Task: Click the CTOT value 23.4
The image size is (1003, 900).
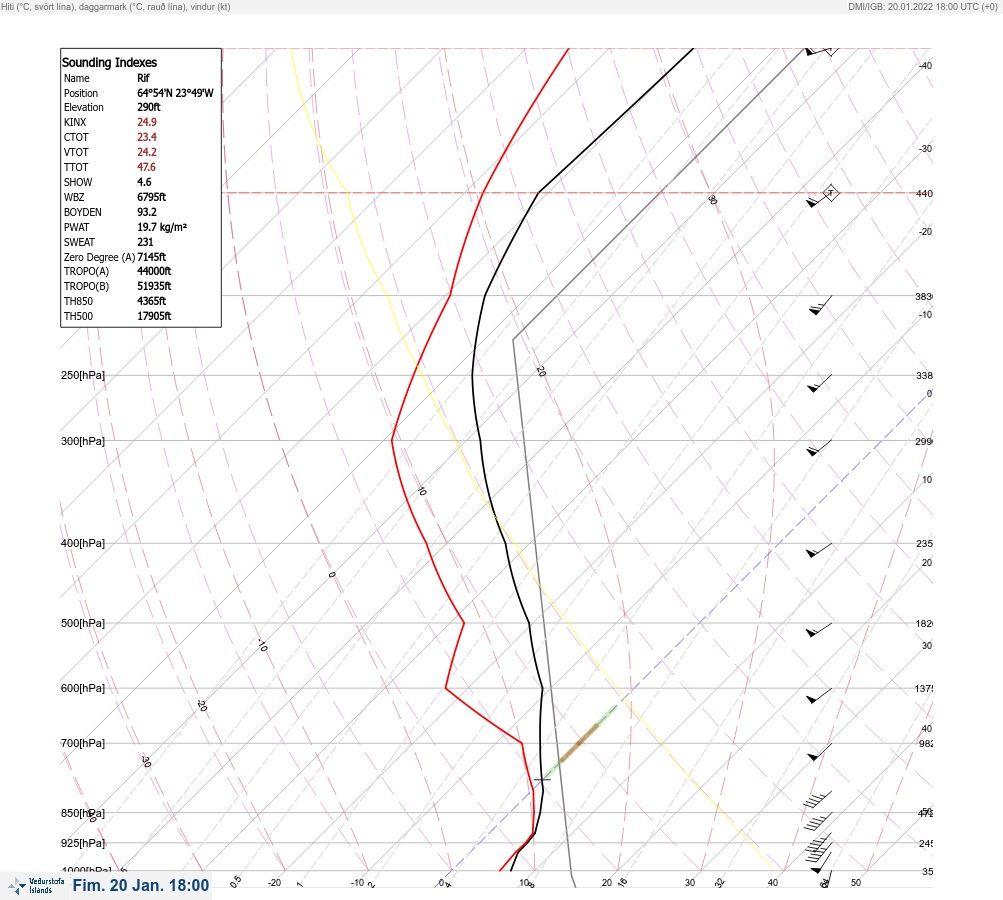Action: (147, 137)
